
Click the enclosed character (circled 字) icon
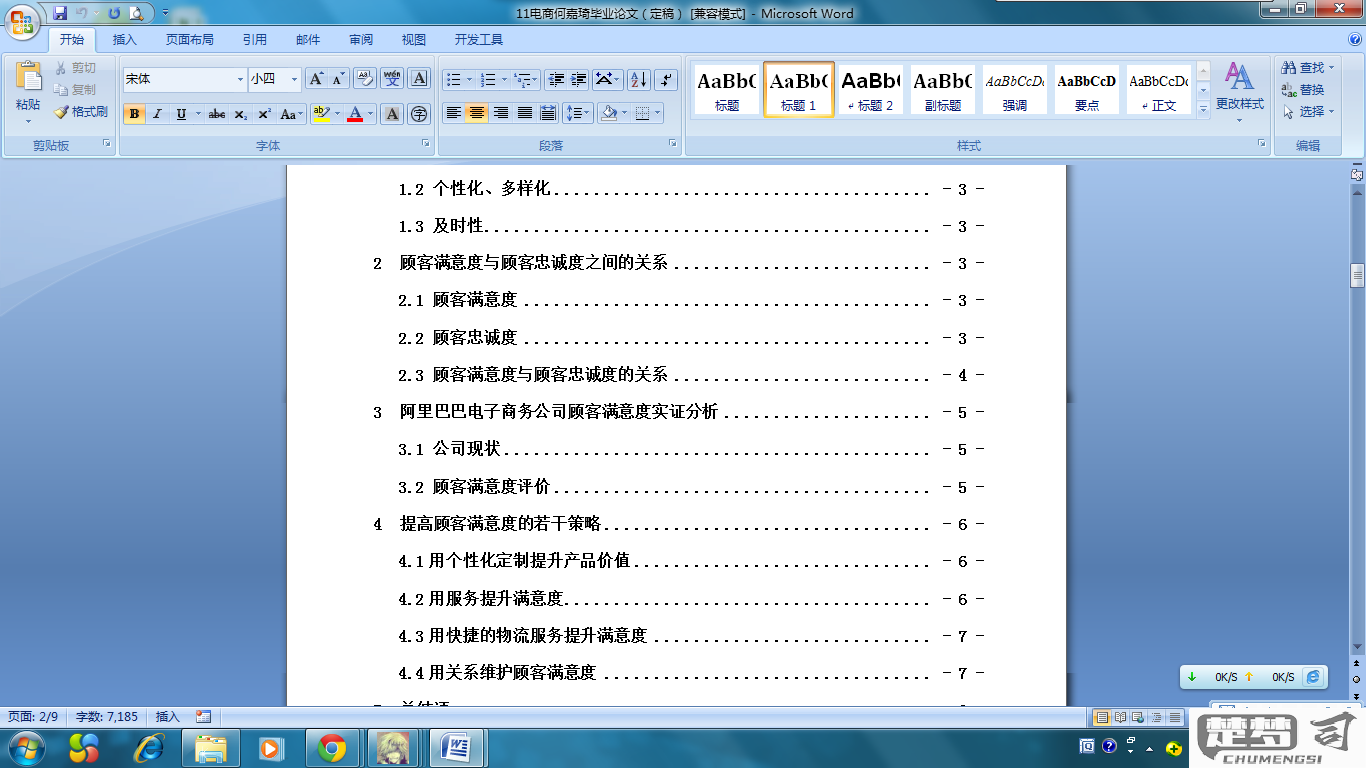(x=419, y=114)
